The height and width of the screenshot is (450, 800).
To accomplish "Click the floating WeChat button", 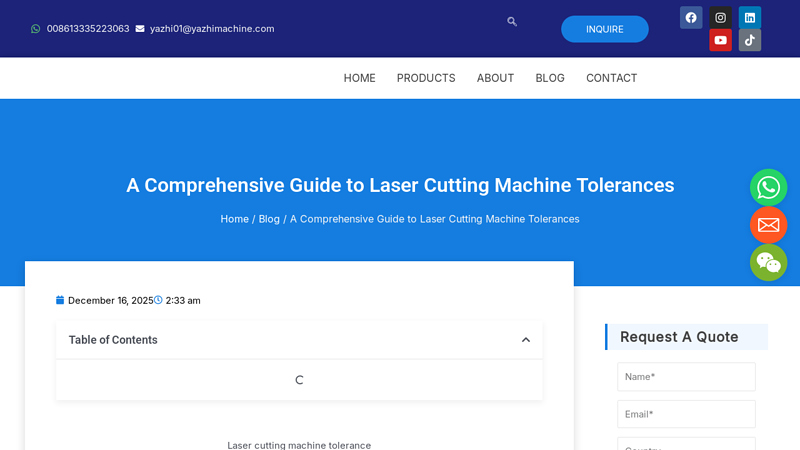I will point(768,262).
